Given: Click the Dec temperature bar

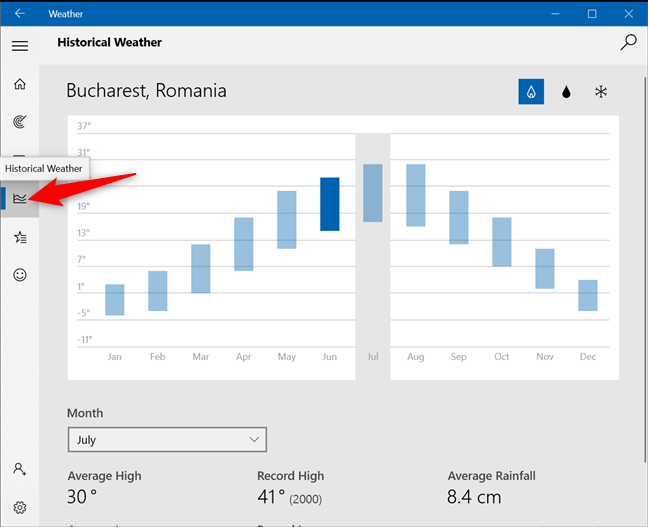Looking at the screenshot, I should [587, 295].
